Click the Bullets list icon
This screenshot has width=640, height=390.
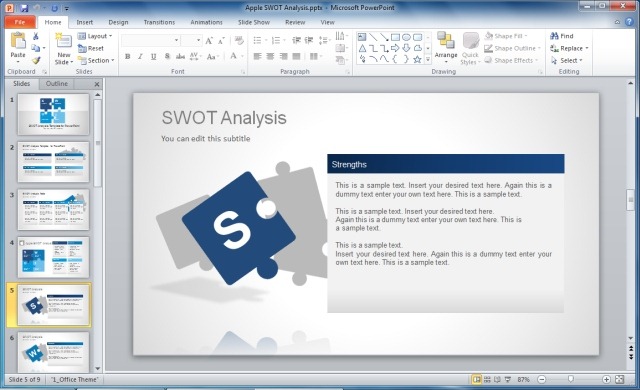(257, 40)
